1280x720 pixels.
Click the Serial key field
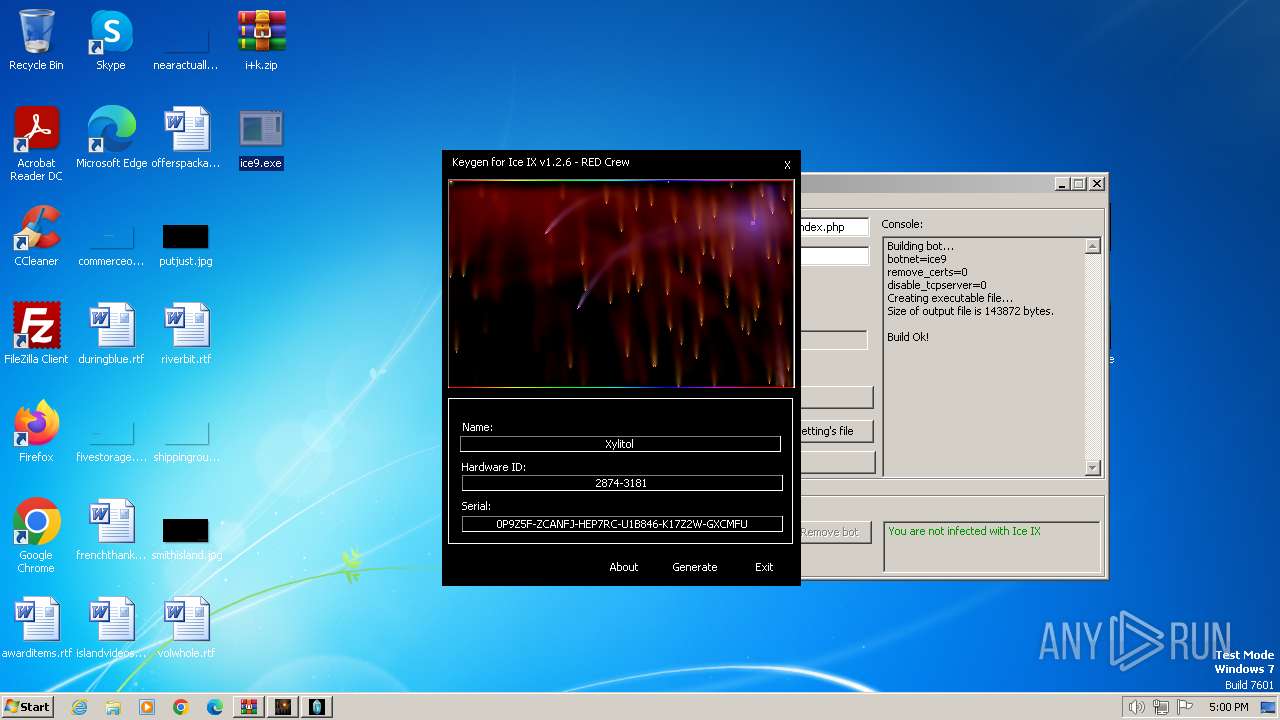pos(622,524)
